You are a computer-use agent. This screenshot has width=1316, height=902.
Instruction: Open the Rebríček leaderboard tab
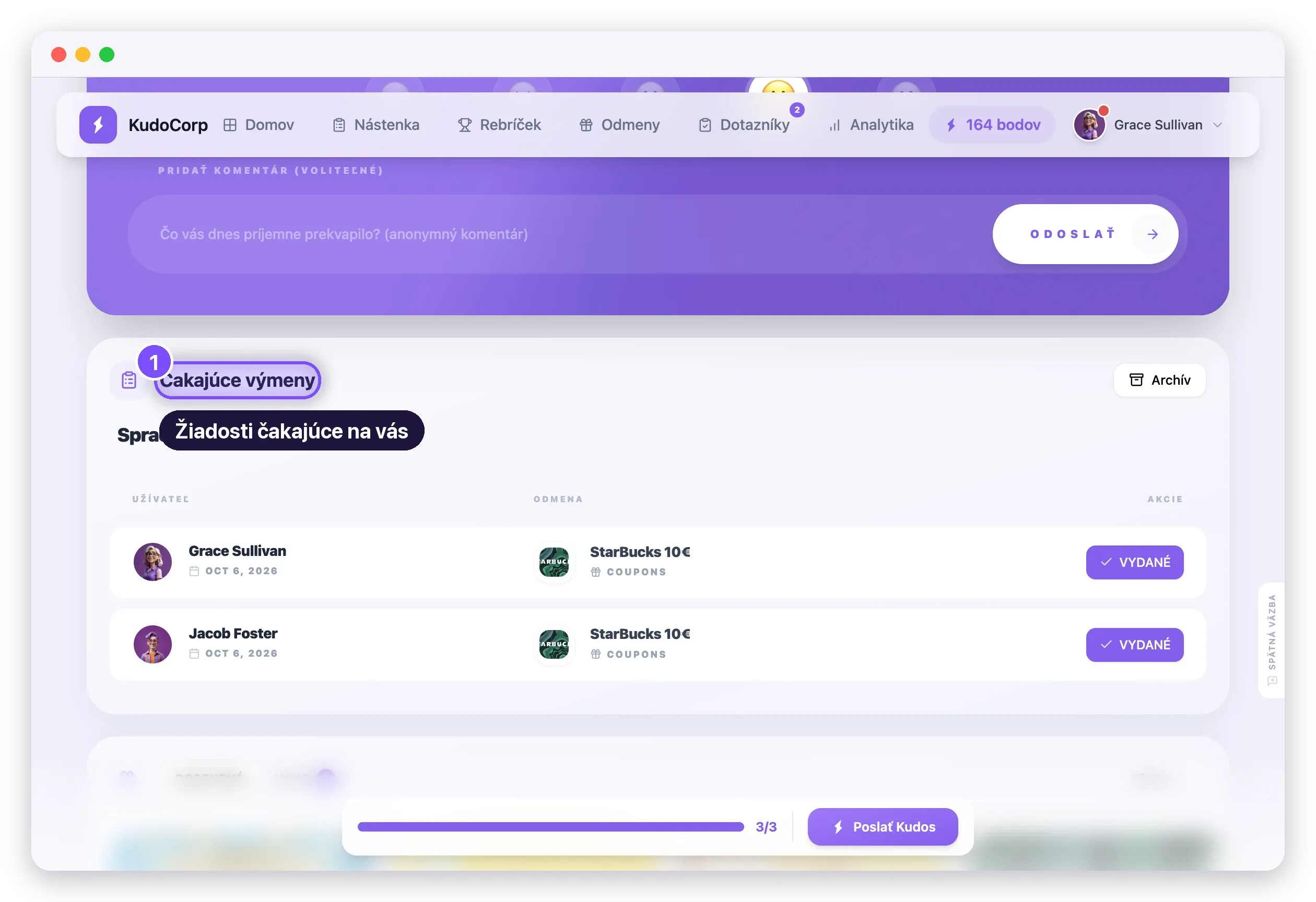[x=499, y=124]
